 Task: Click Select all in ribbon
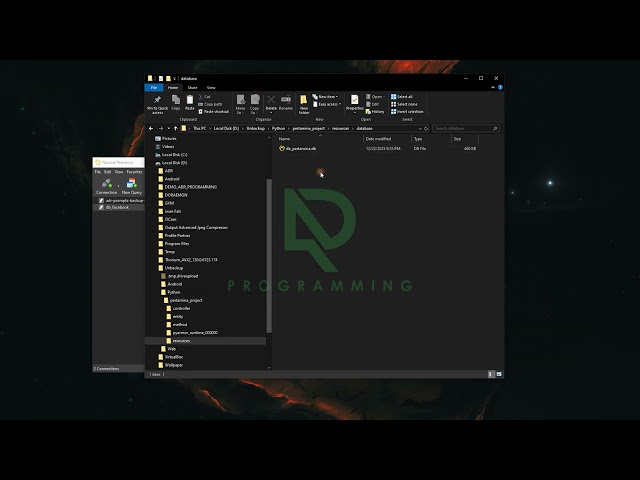point(402,97)
